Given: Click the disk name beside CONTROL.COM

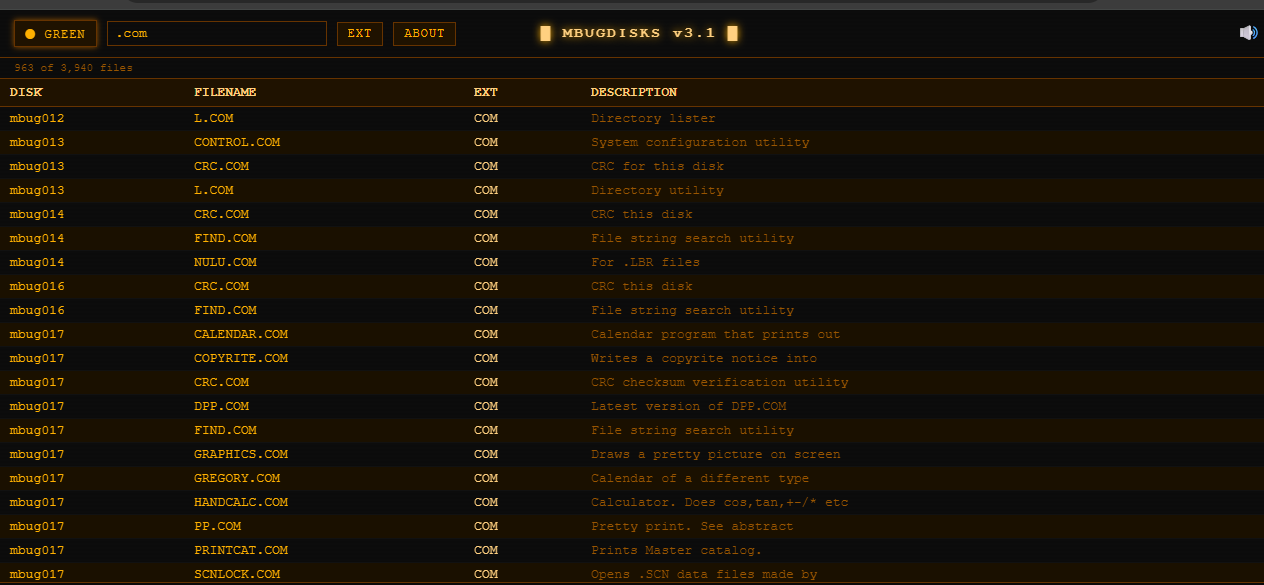Looking at the screenshot, I should pyautogui.click(x=37, y=142).
